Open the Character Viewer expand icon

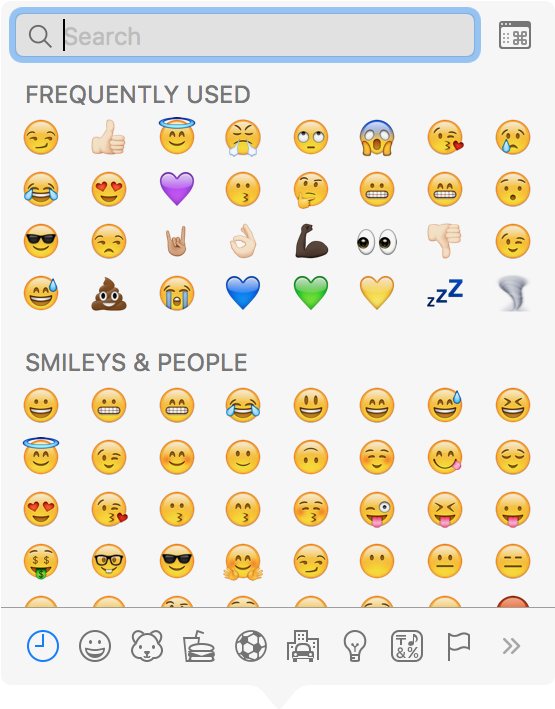pyautogui.click(x=515, y=35)
